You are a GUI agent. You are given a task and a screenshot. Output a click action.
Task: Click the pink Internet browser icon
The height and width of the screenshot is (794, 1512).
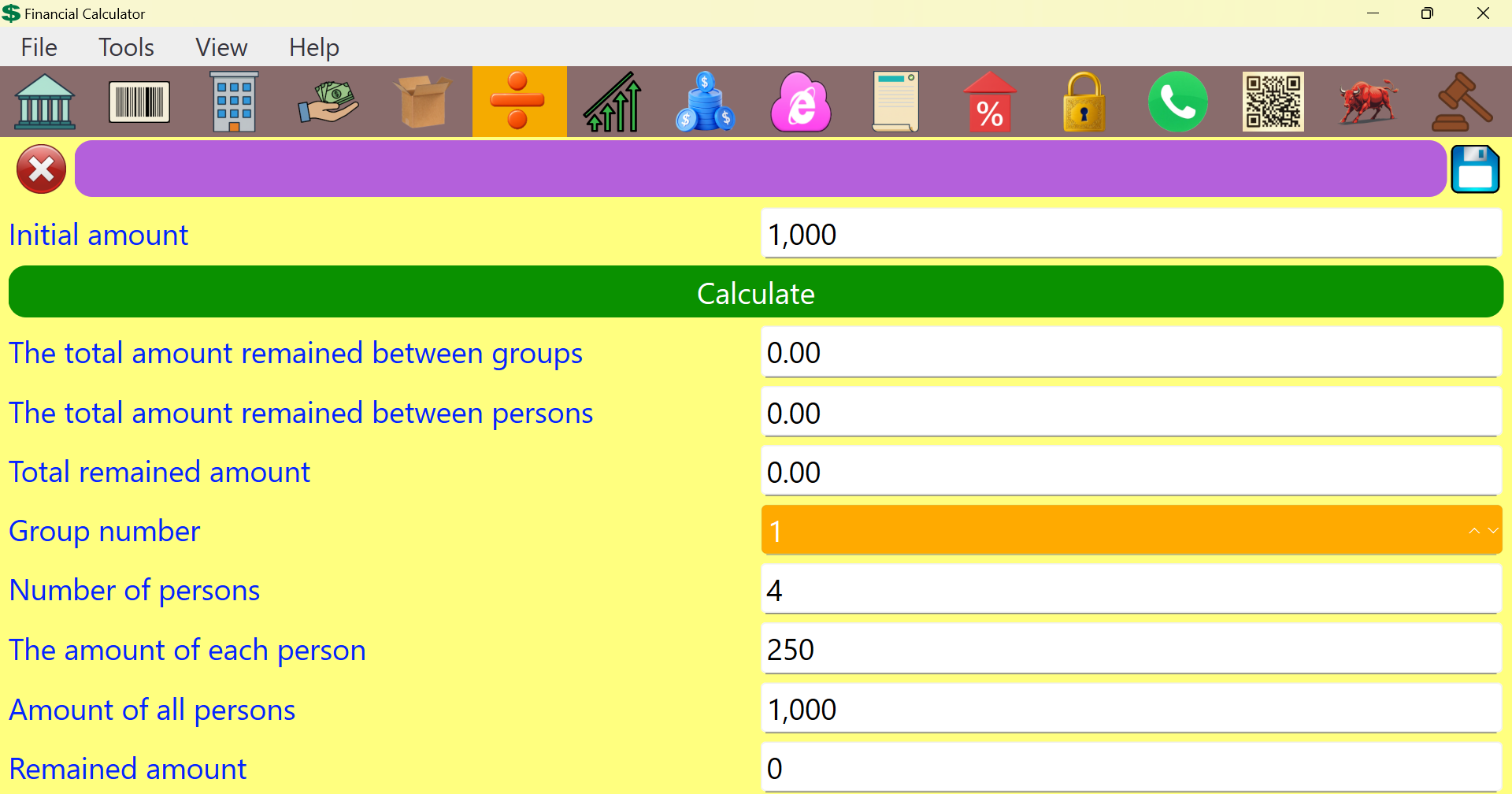click(800, 102)
